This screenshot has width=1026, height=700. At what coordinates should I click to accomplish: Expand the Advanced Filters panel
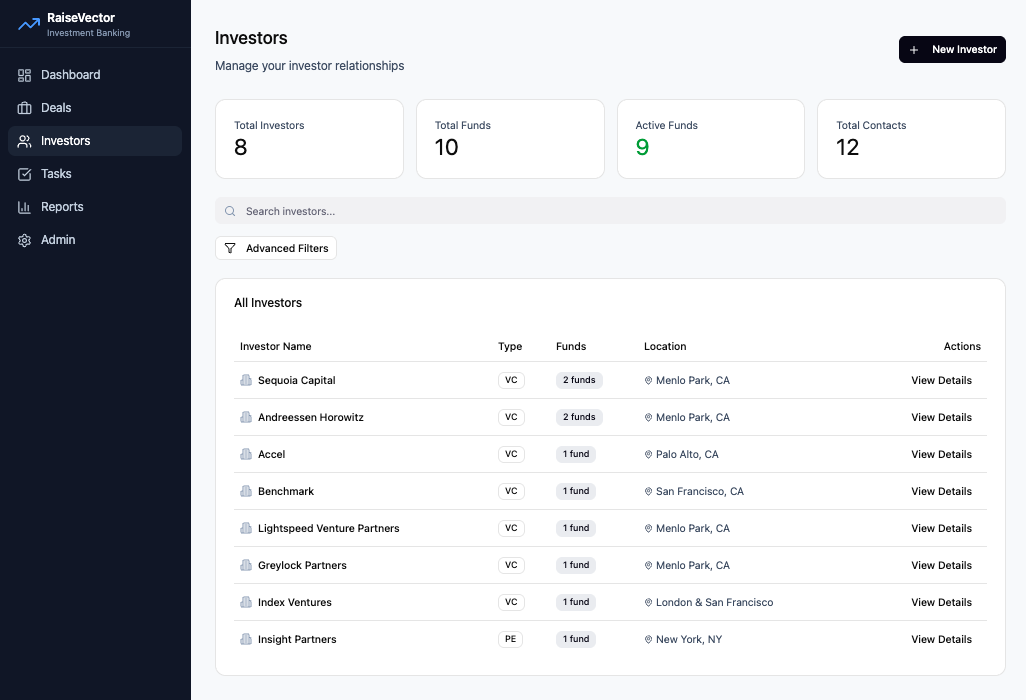point(276,247)
